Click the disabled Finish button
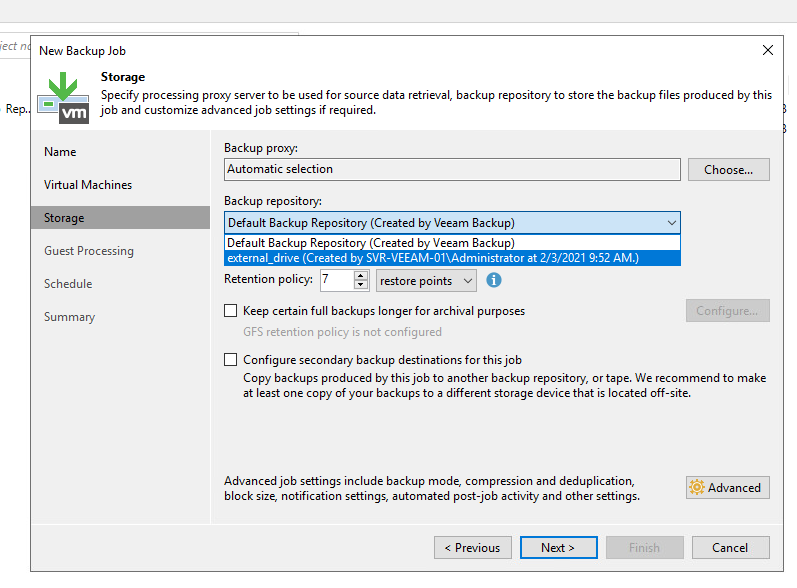797x588 pixels. click(x=645, y=548)
